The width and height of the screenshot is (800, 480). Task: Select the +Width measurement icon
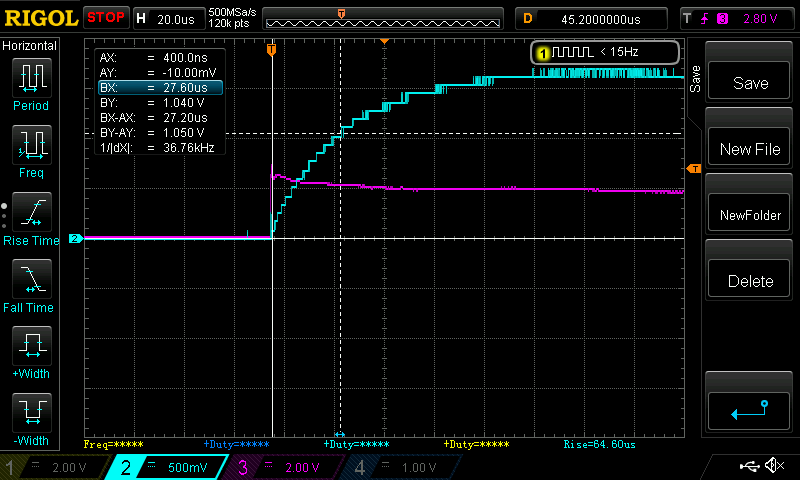[32, 351]
